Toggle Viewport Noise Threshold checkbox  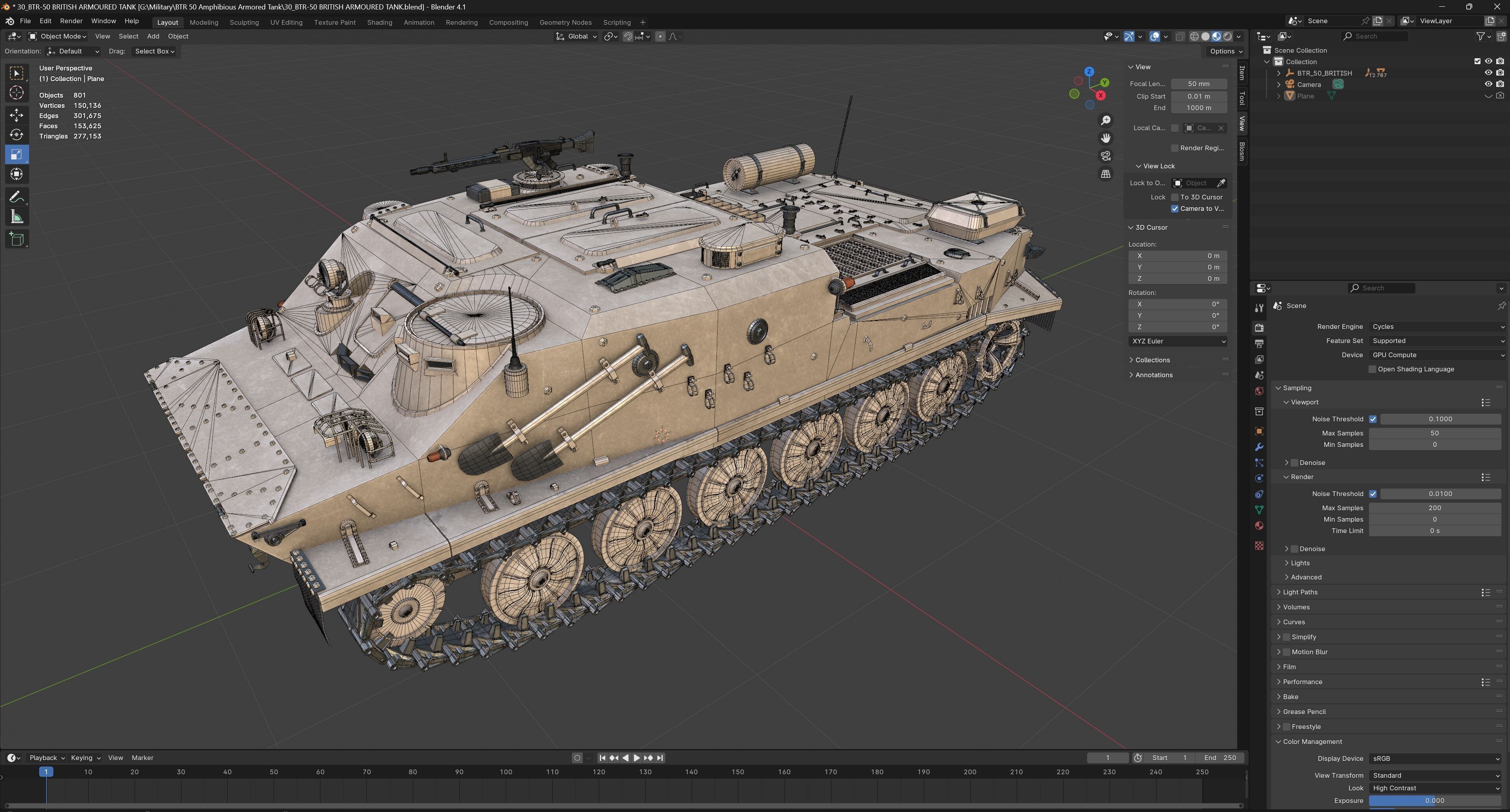point(1373,419)
